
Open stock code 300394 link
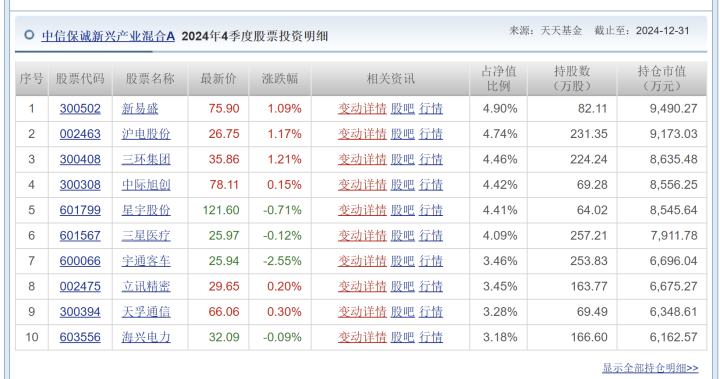pos(80,312)
